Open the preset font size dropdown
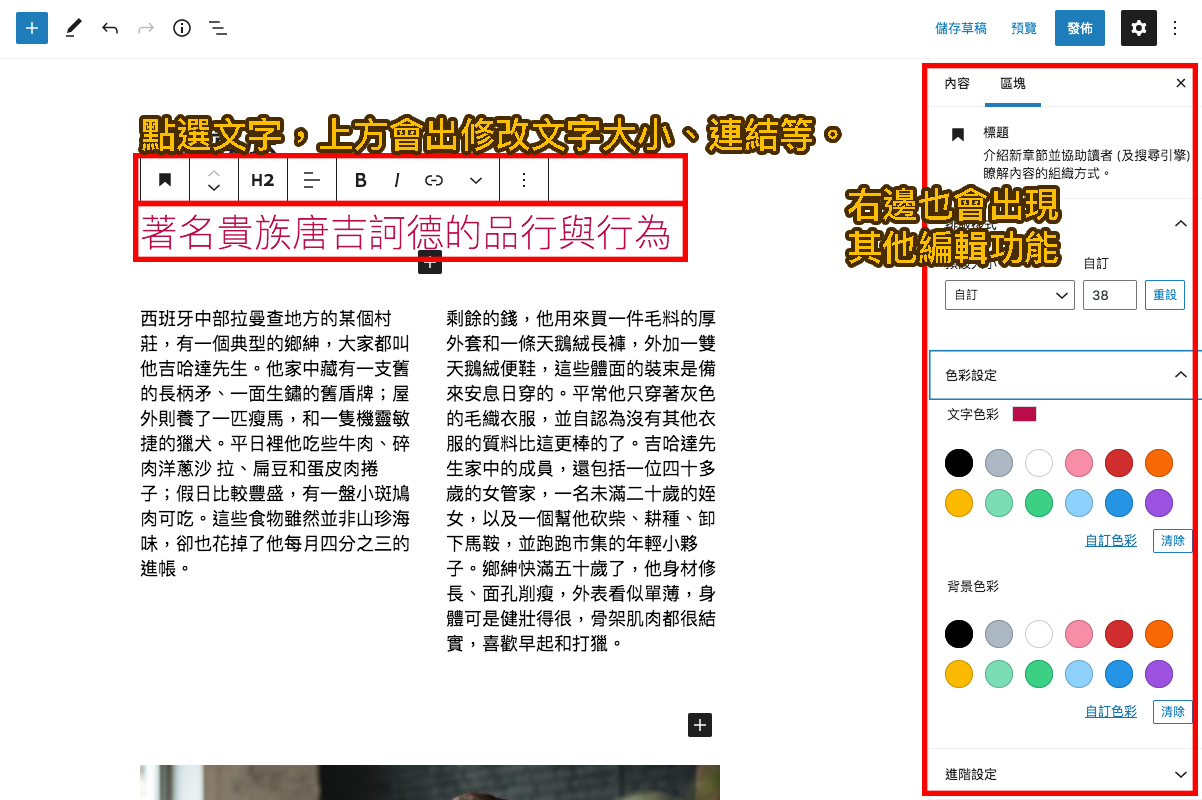The width and height of the screenshot is (1202, 800). pos(1009,295)
